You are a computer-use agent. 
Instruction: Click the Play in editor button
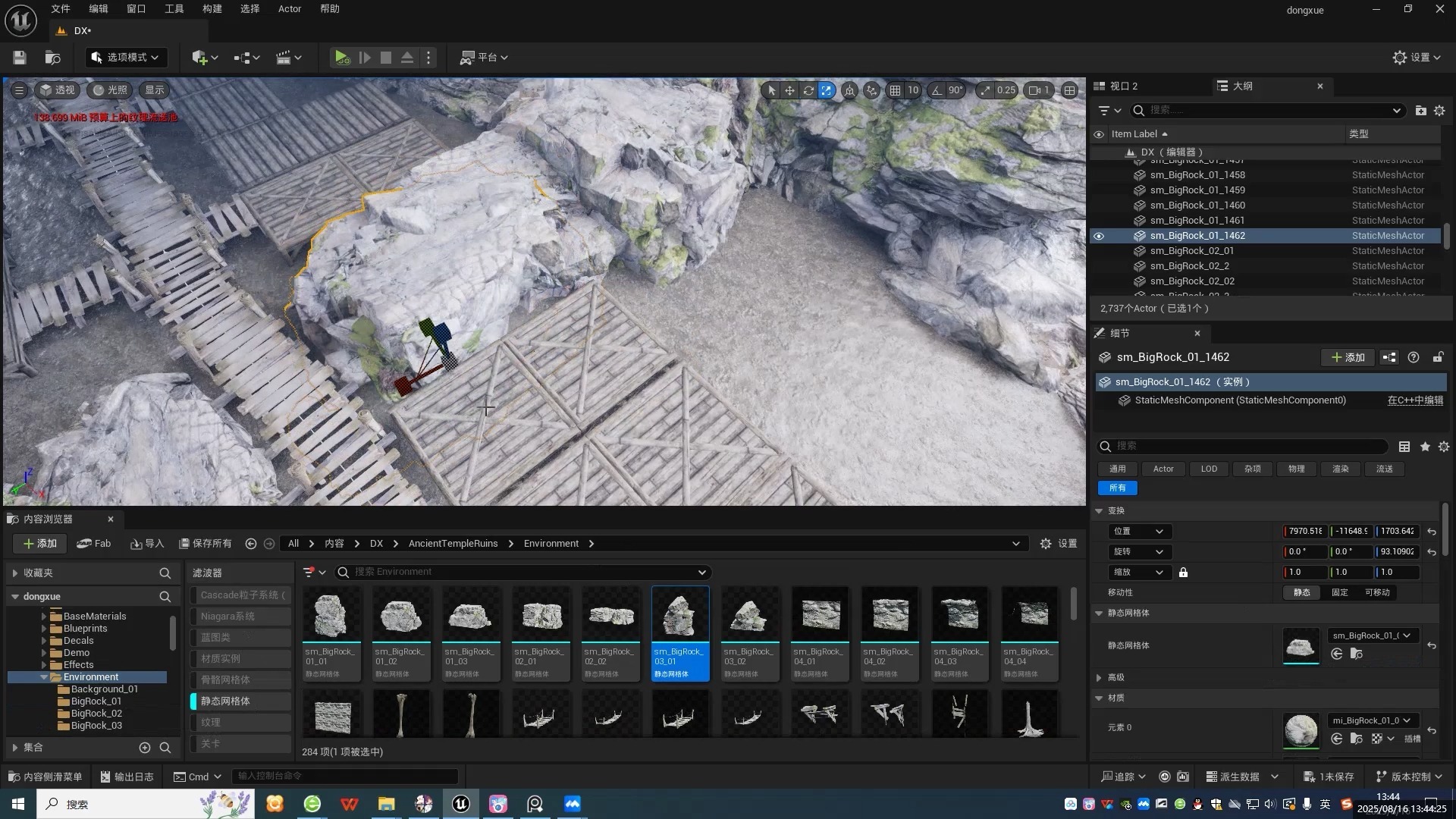click(341, 58)
